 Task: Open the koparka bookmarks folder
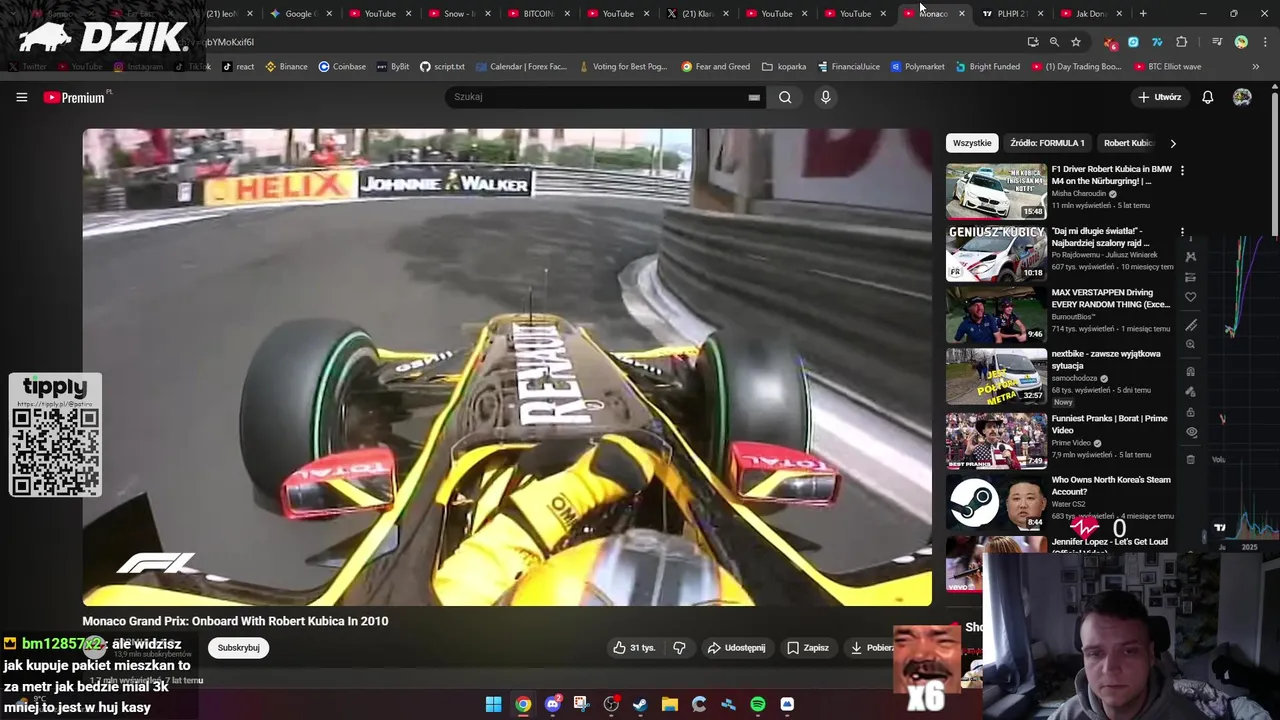click(x=784, y=67)
